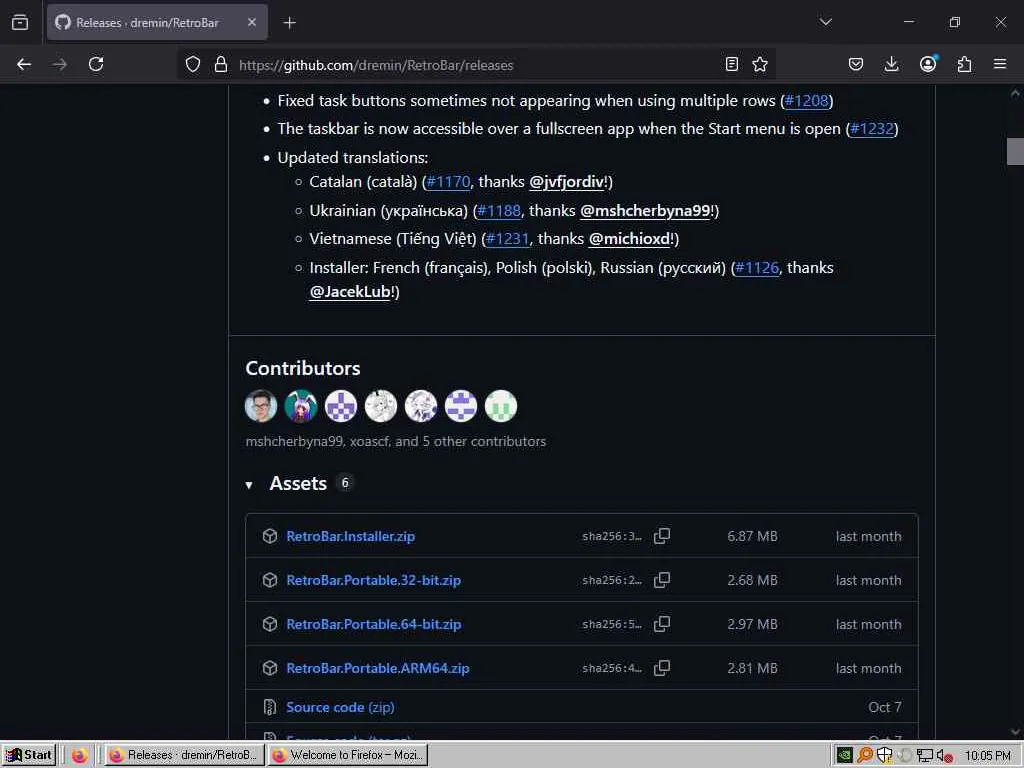This screenshot has width=1024, height=768.
Task: Visit @michioxd user profile
Action: (629, 239)
